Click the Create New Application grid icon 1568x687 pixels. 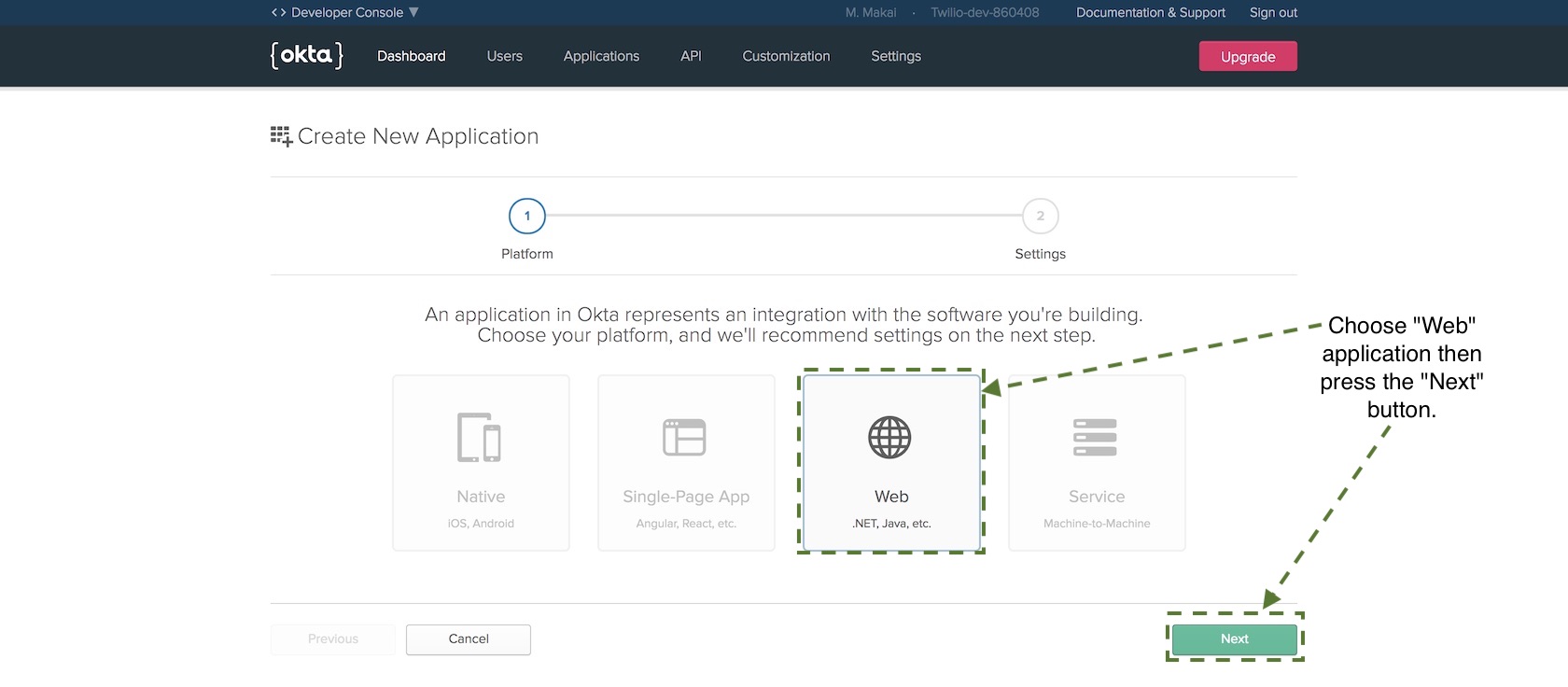pyautogui.click(x=281, y=136)
